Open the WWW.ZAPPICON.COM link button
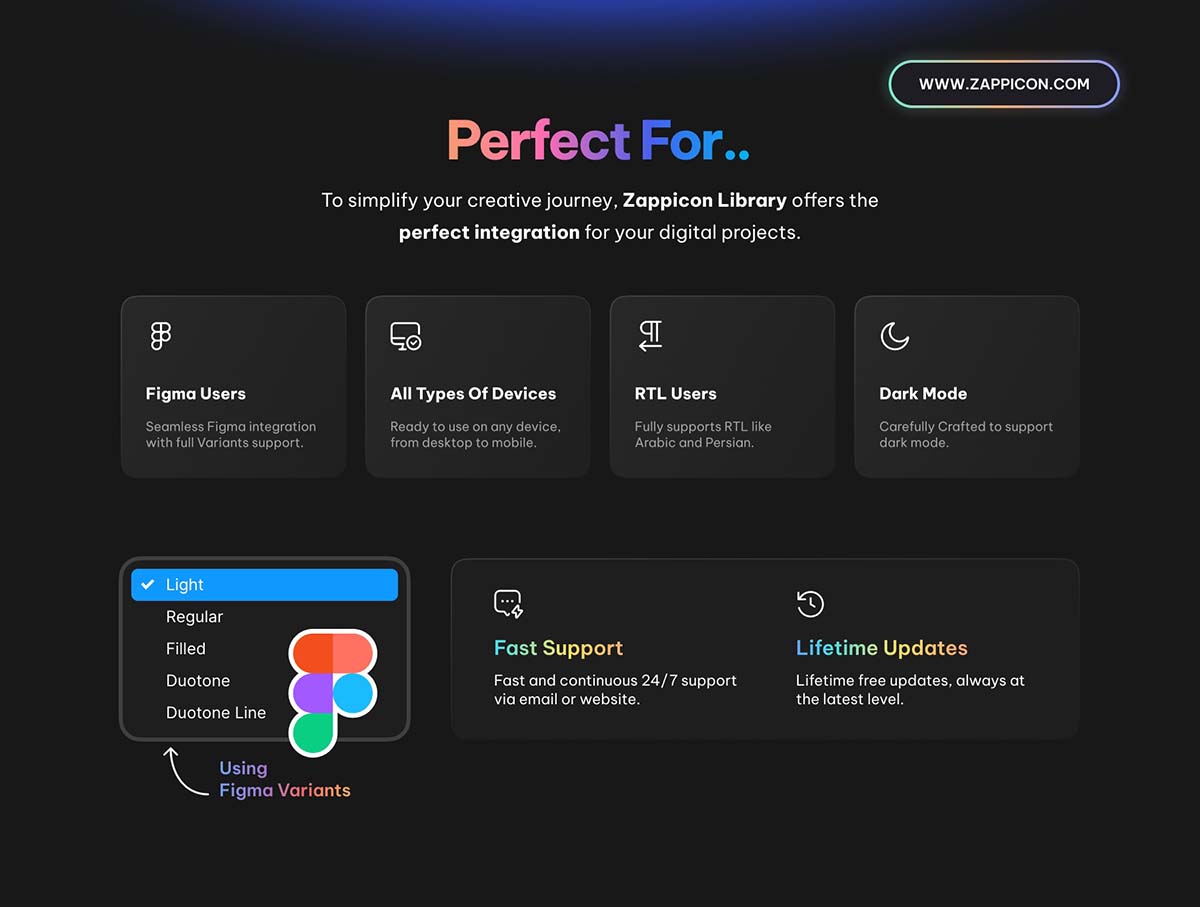1200x907 pixels. [x=1004, y=84]
